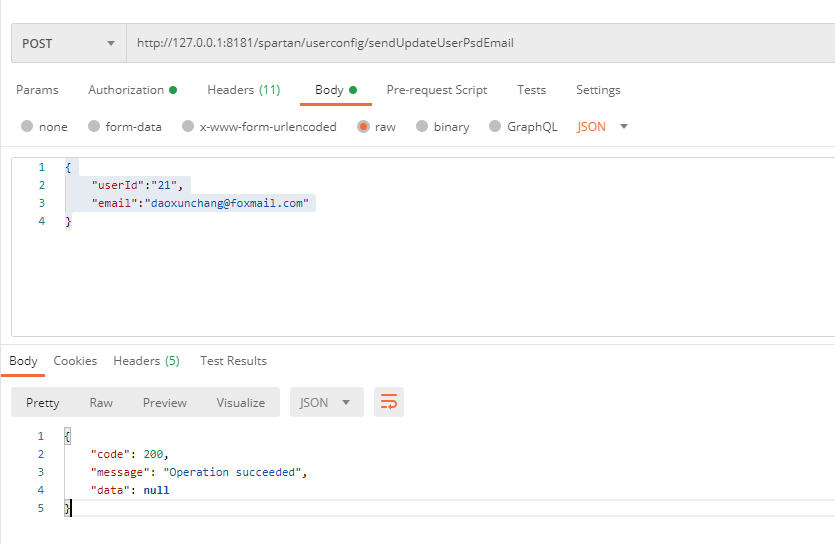Open the request Settings tab
The image size is (835, 544).
coord(598,90)
